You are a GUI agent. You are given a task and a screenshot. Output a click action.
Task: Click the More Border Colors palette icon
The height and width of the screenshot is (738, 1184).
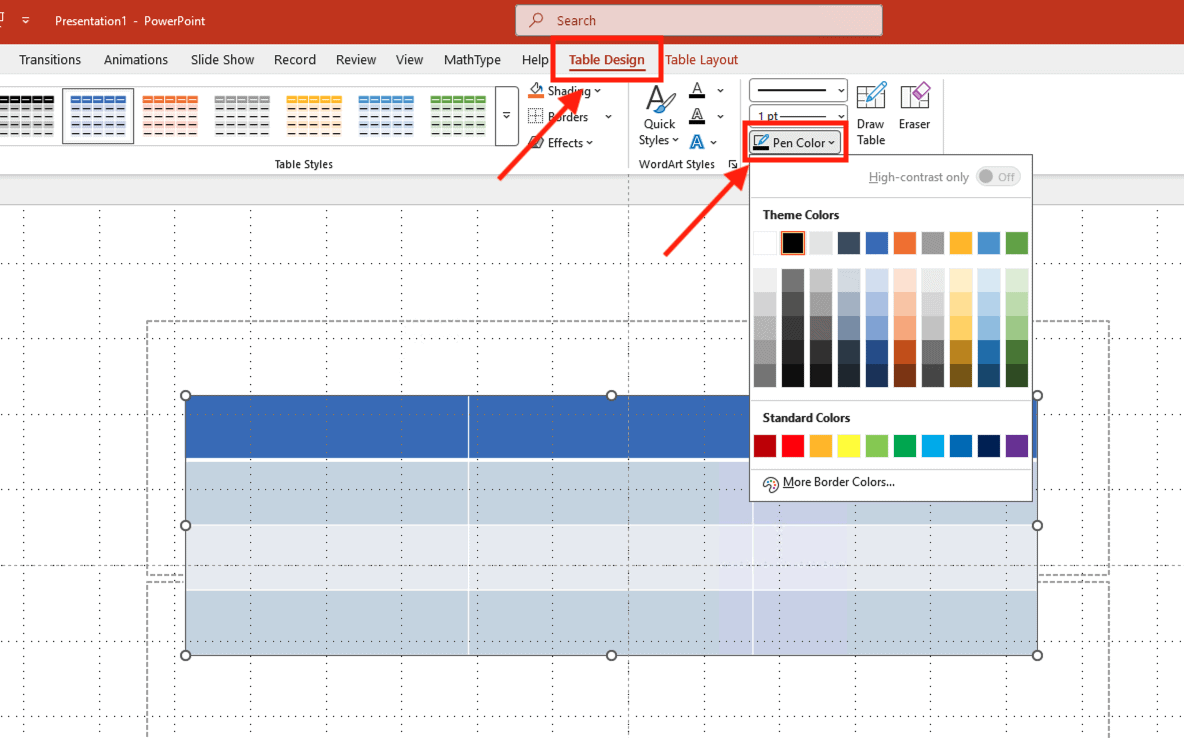(x=770, y=483)
